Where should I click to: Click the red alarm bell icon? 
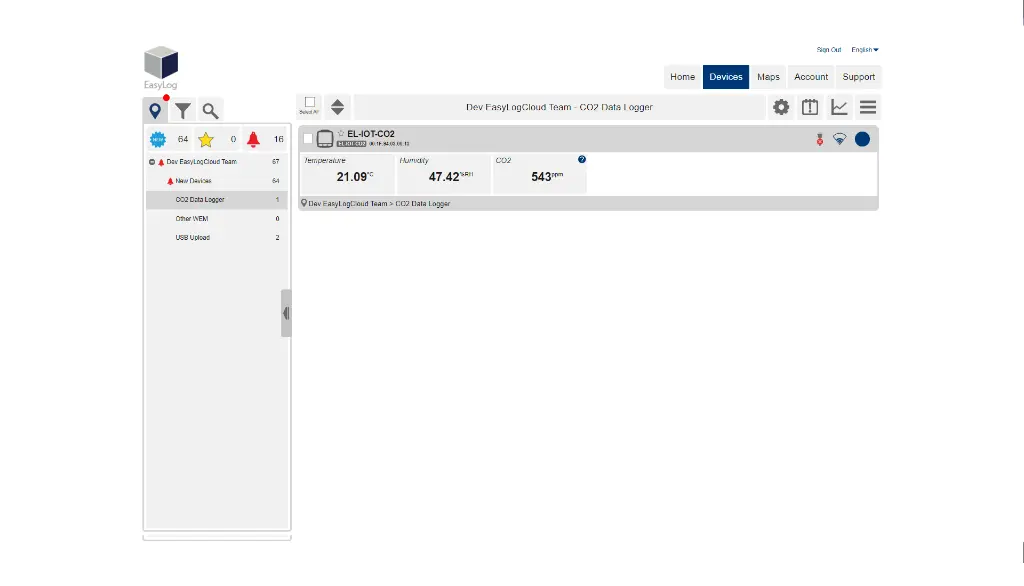tap(253, 139)
